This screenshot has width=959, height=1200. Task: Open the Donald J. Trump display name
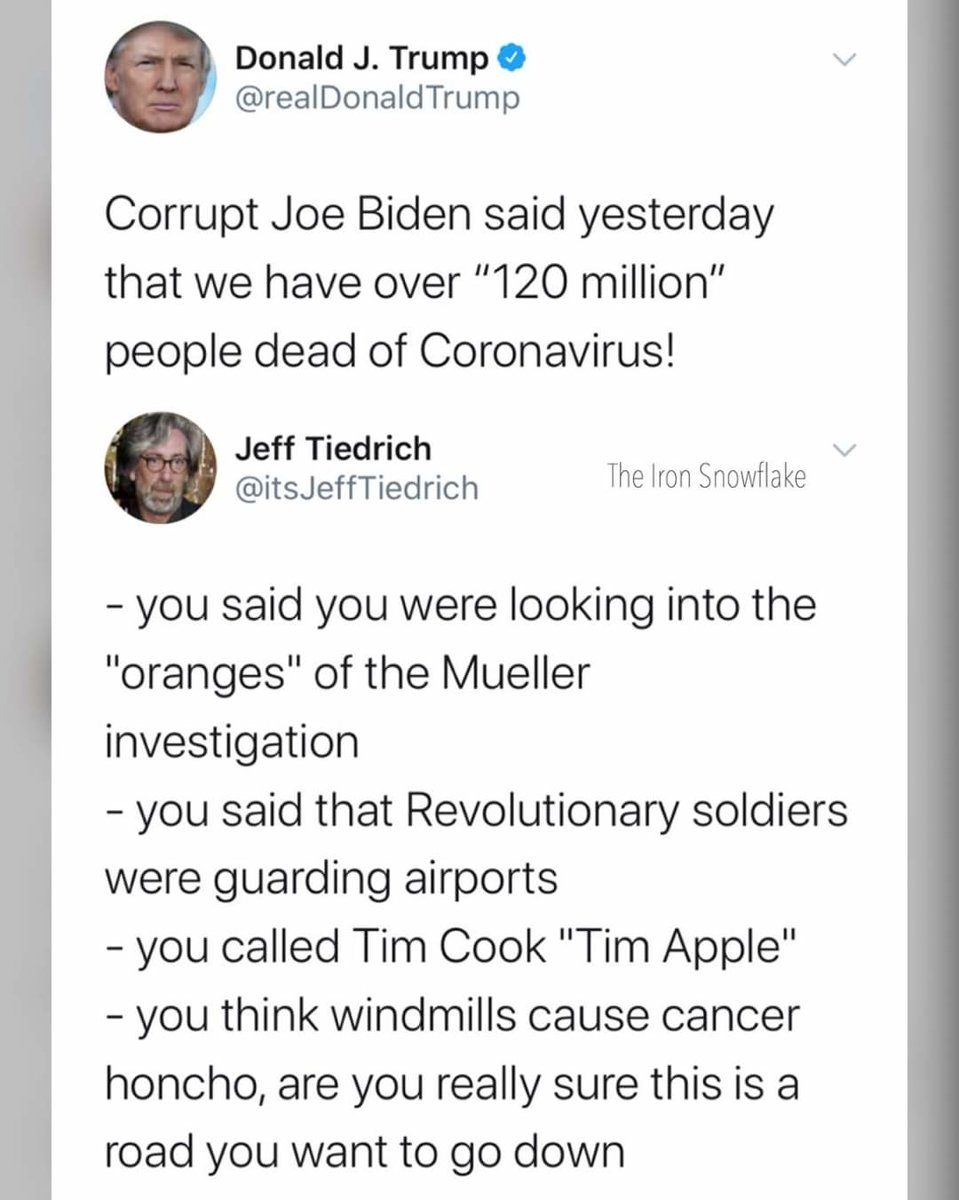point(361,60)
